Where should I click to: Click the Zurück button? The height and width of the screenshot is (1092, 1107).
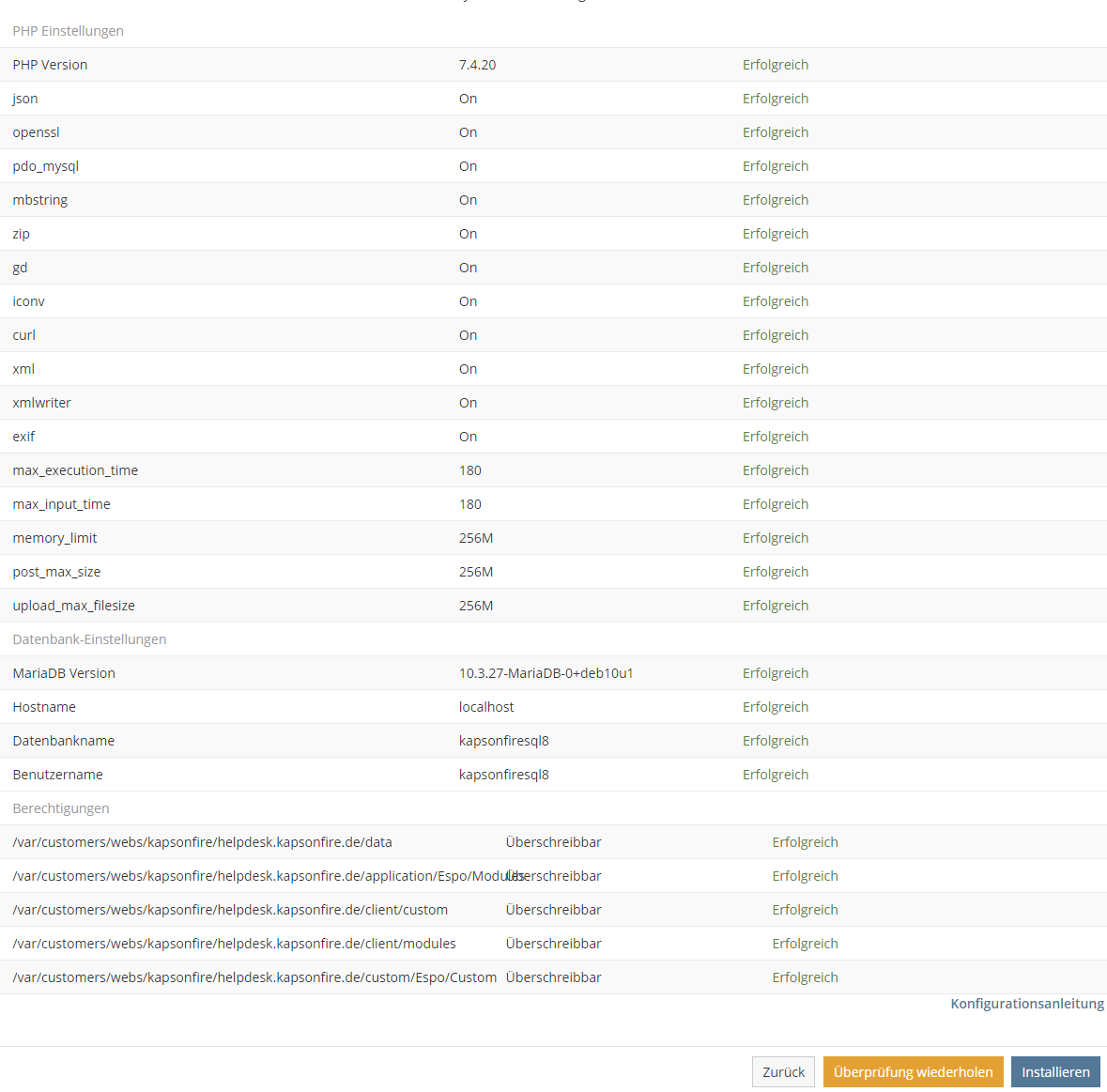(783, 1071)
